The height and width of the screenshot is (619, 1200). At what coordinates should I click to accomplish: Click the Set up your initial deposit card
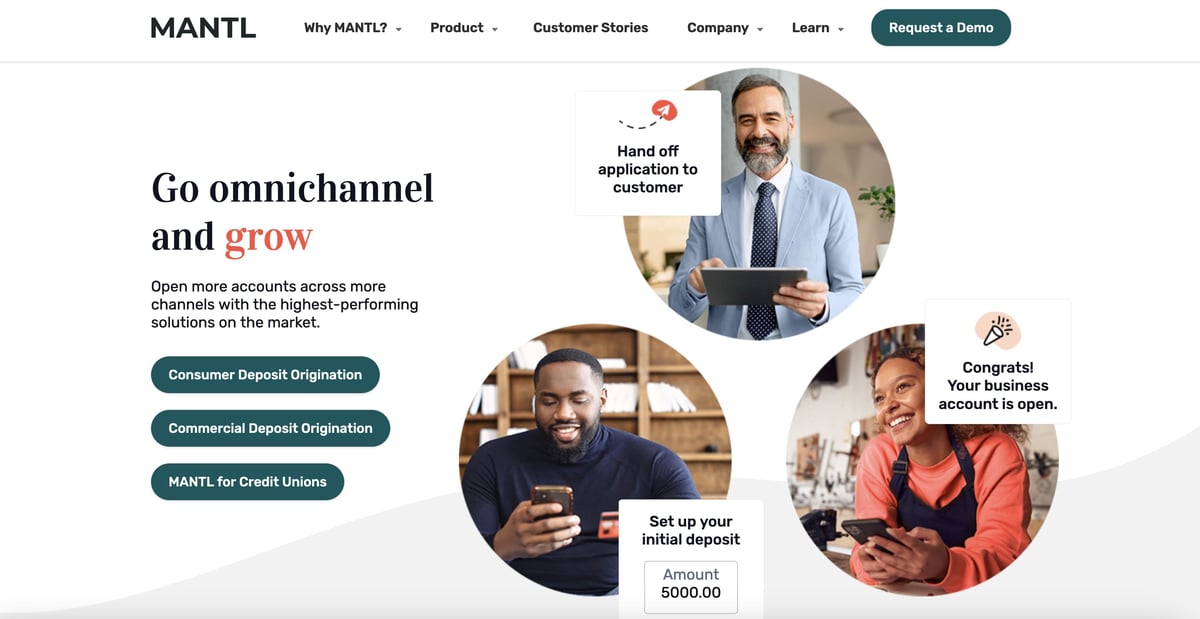691,559
